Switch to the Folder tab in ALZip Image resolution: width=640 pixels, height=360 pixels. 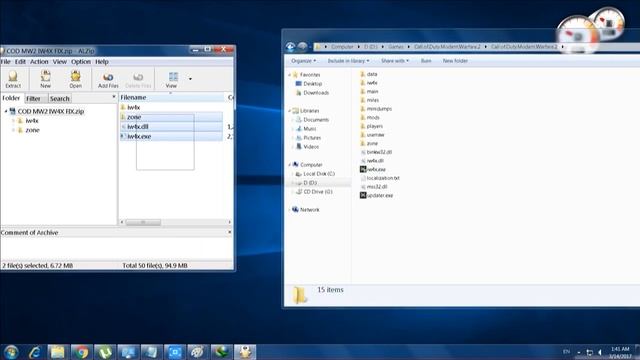pyautogui.click(x=11, y=98)
